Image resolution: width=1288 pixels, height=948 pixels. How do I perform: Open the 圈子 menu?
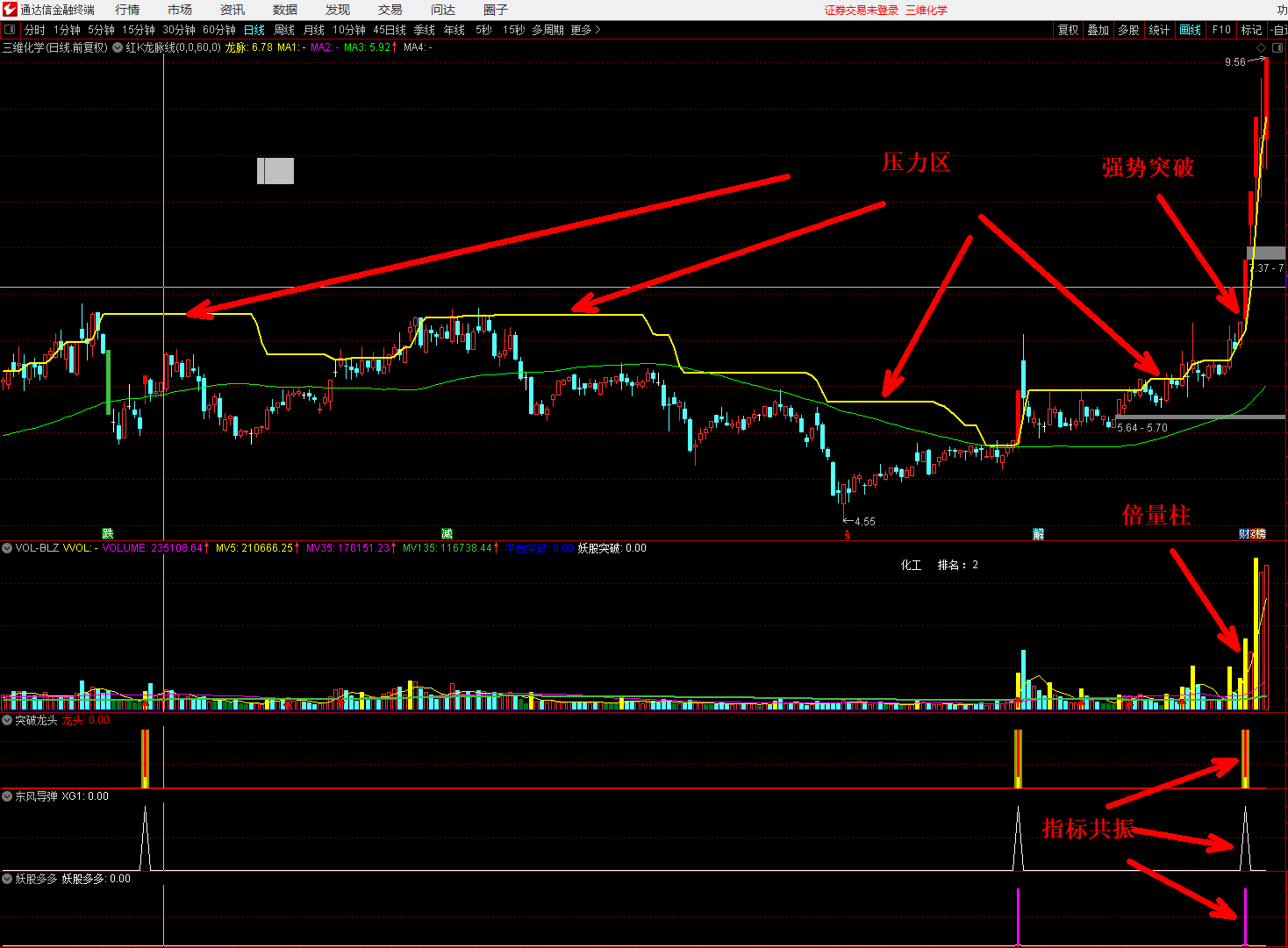click(x=496, y=10)
